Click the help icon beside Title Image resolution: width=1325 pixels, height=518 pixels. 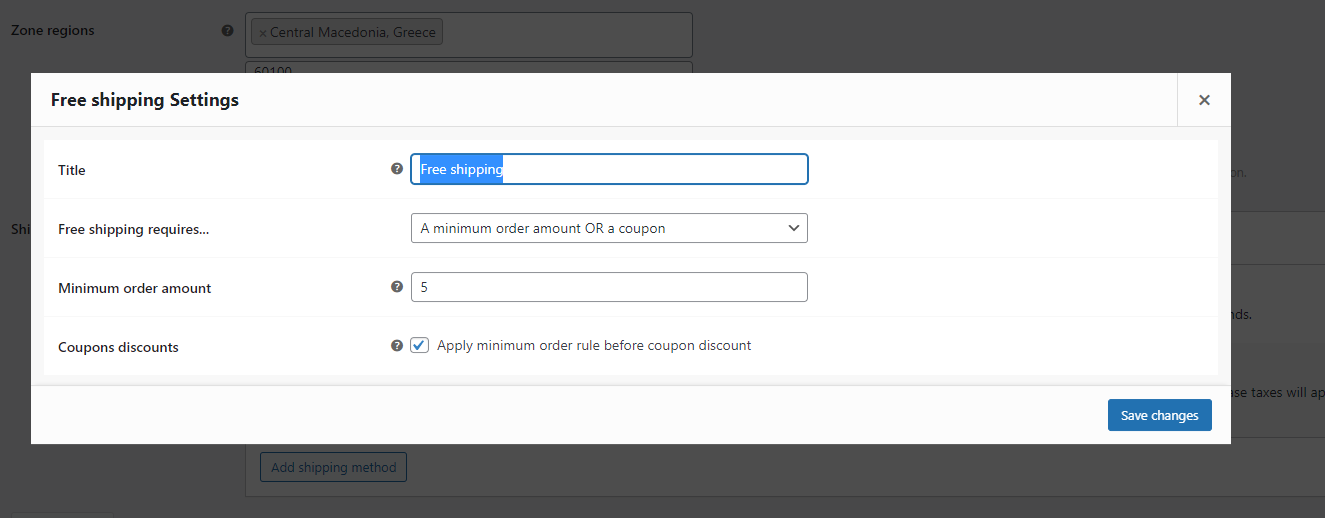point(397,169)
